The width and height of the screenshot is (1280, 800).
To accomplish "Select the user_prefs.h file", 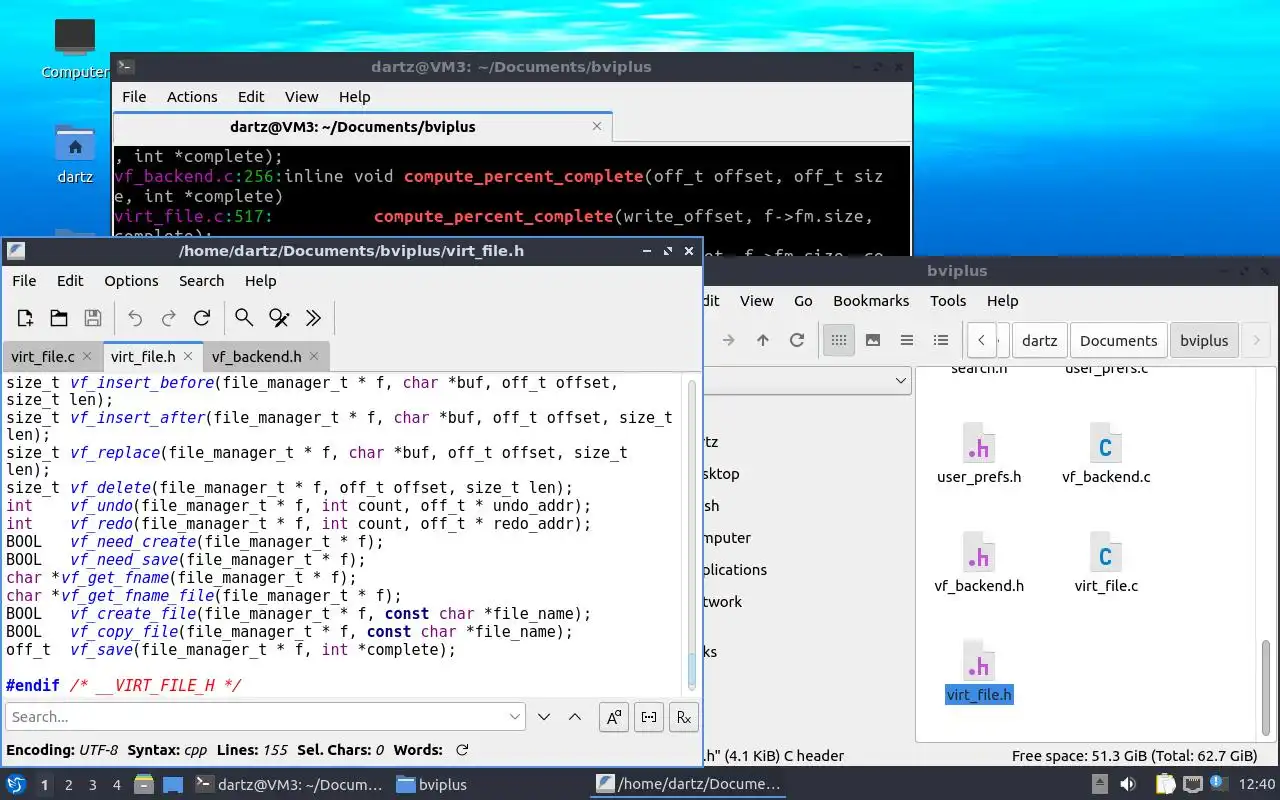I will [x=979, y=454].
